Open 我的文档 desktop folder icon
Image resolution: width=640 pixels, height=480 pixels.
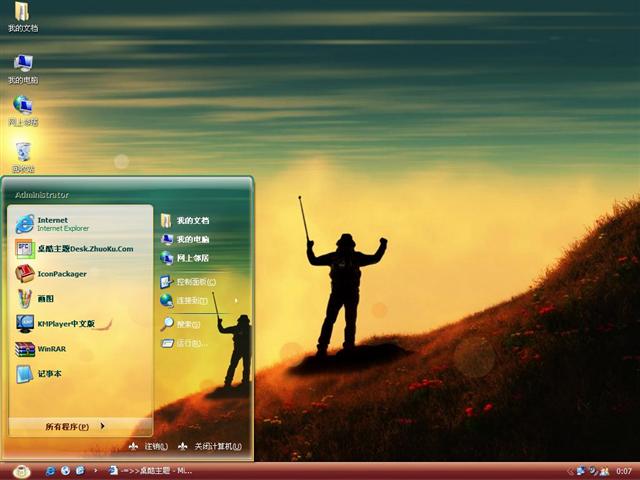coord(22,14)
